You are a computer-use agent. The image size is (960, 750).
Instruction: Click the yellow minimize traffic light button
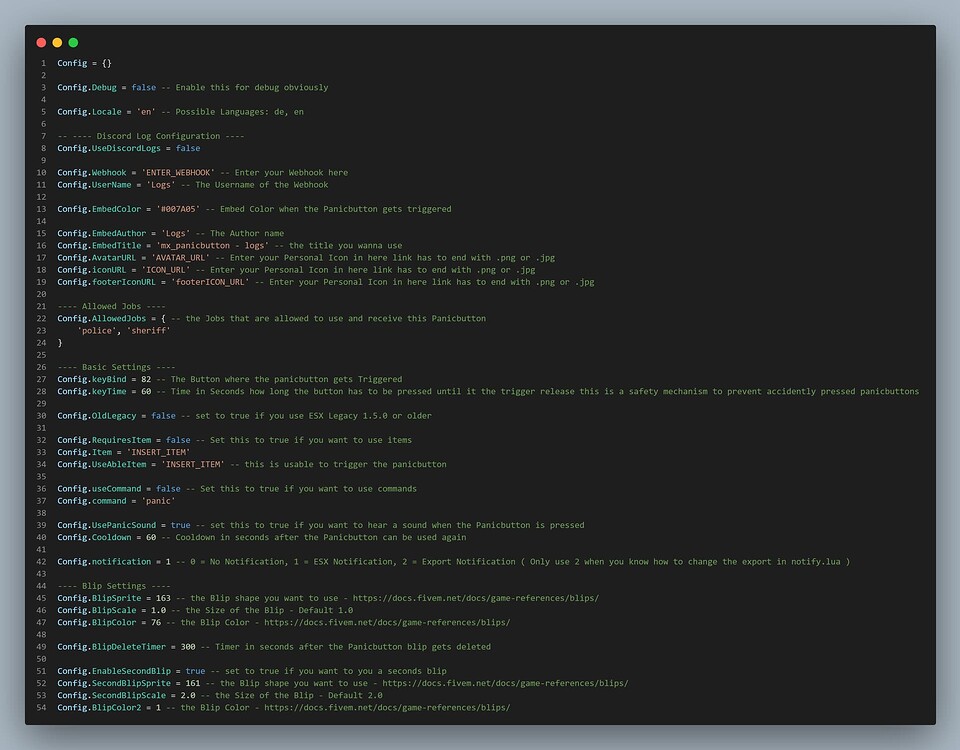pyautogui.click(x=58, y=42)
